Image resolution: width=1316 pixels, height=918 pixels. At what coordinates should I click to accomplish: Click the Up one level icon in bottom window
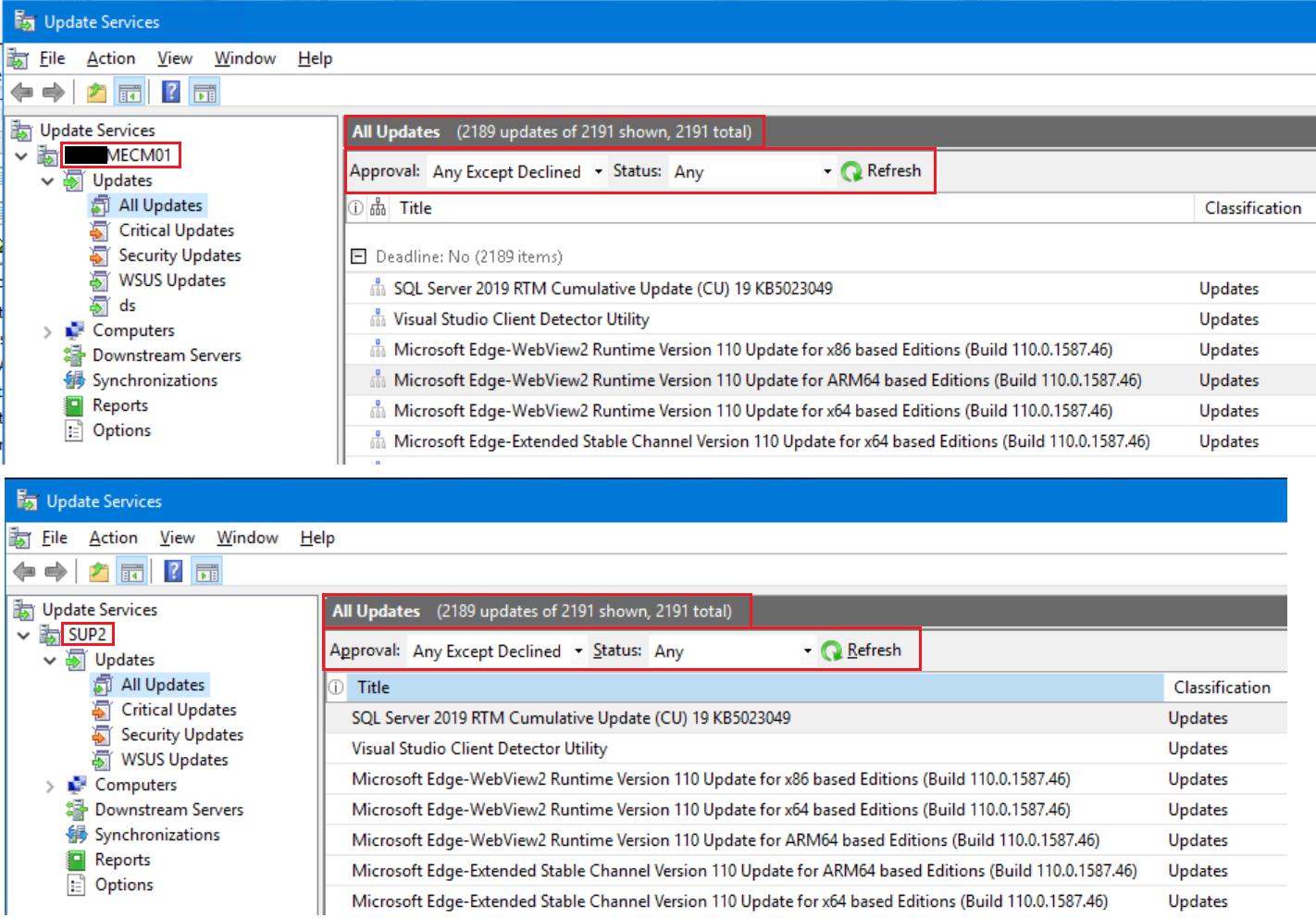point(99,572)
